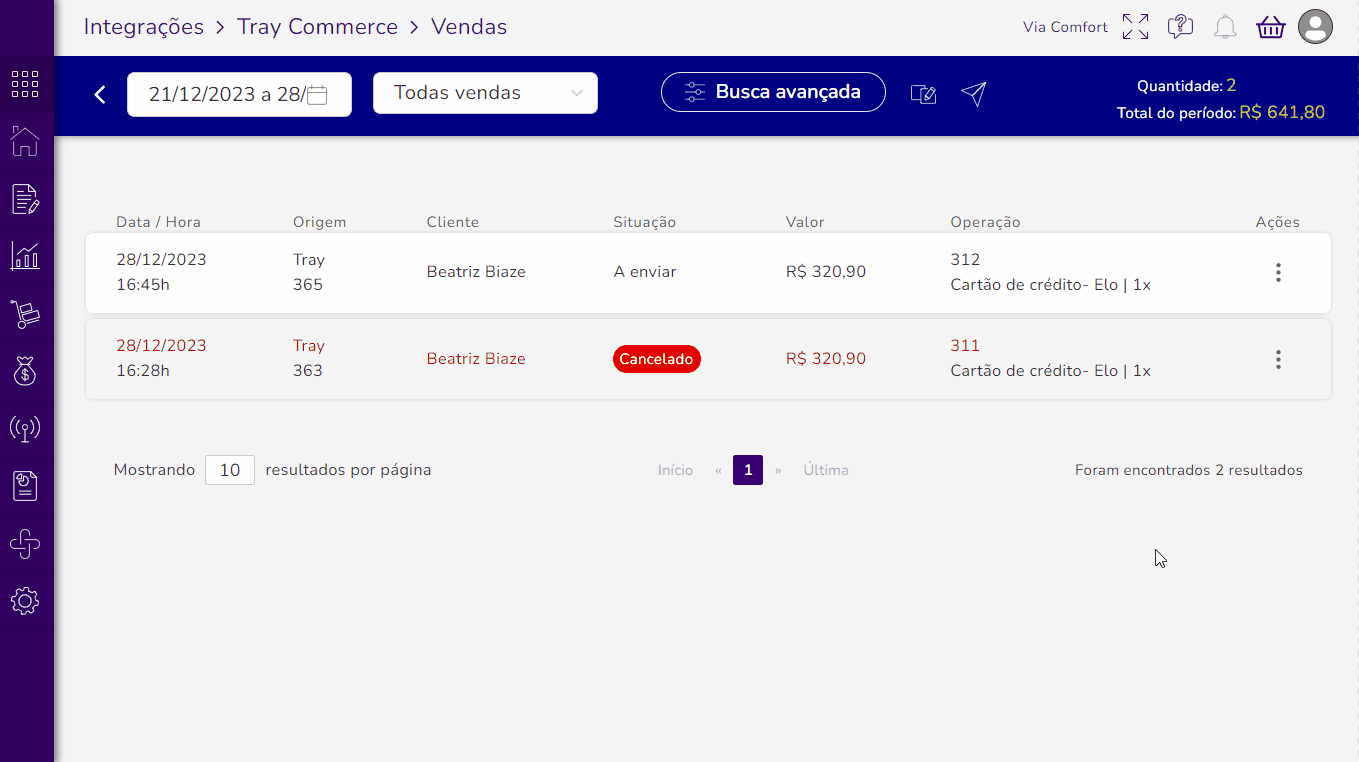
Task: Click next page double-arrow
Action: pos(778,470)
